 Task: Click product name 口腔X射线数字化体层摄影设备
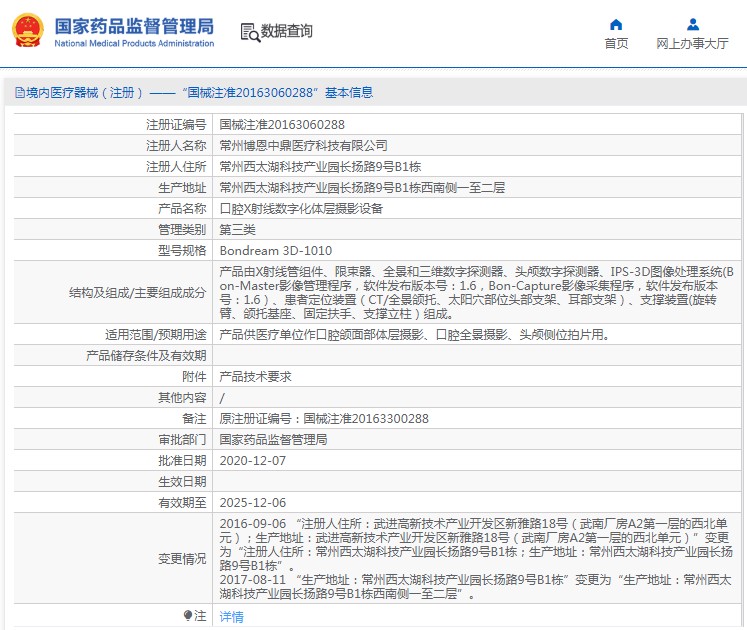click(301, 209)
